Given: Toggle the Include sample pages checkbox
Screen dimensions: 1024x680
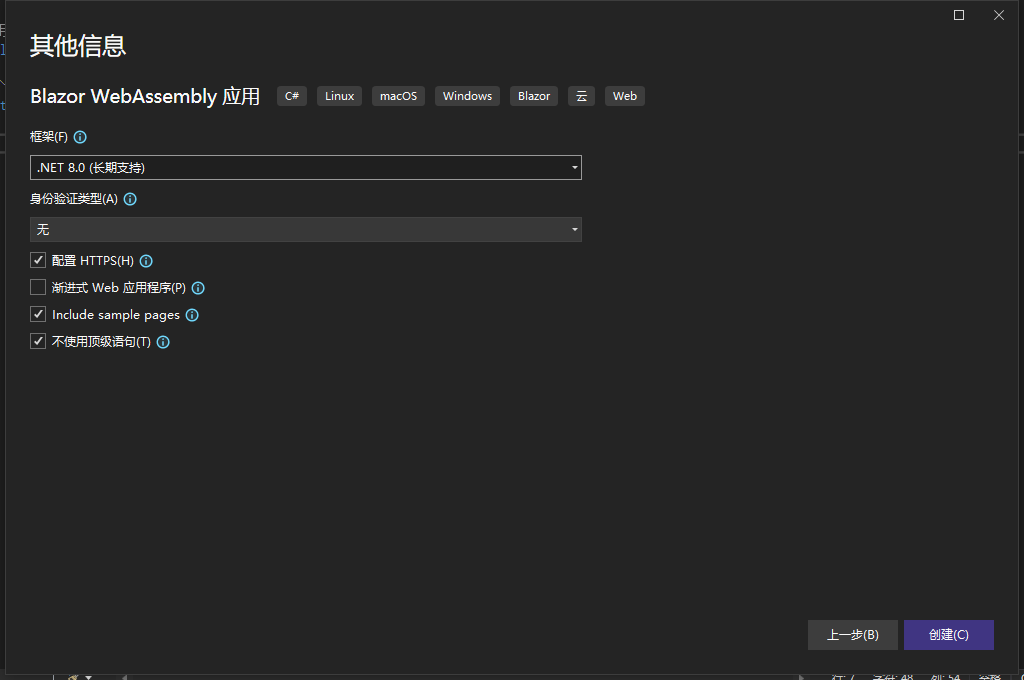Looking at the screenshot, I should click(x=38, y=315).
